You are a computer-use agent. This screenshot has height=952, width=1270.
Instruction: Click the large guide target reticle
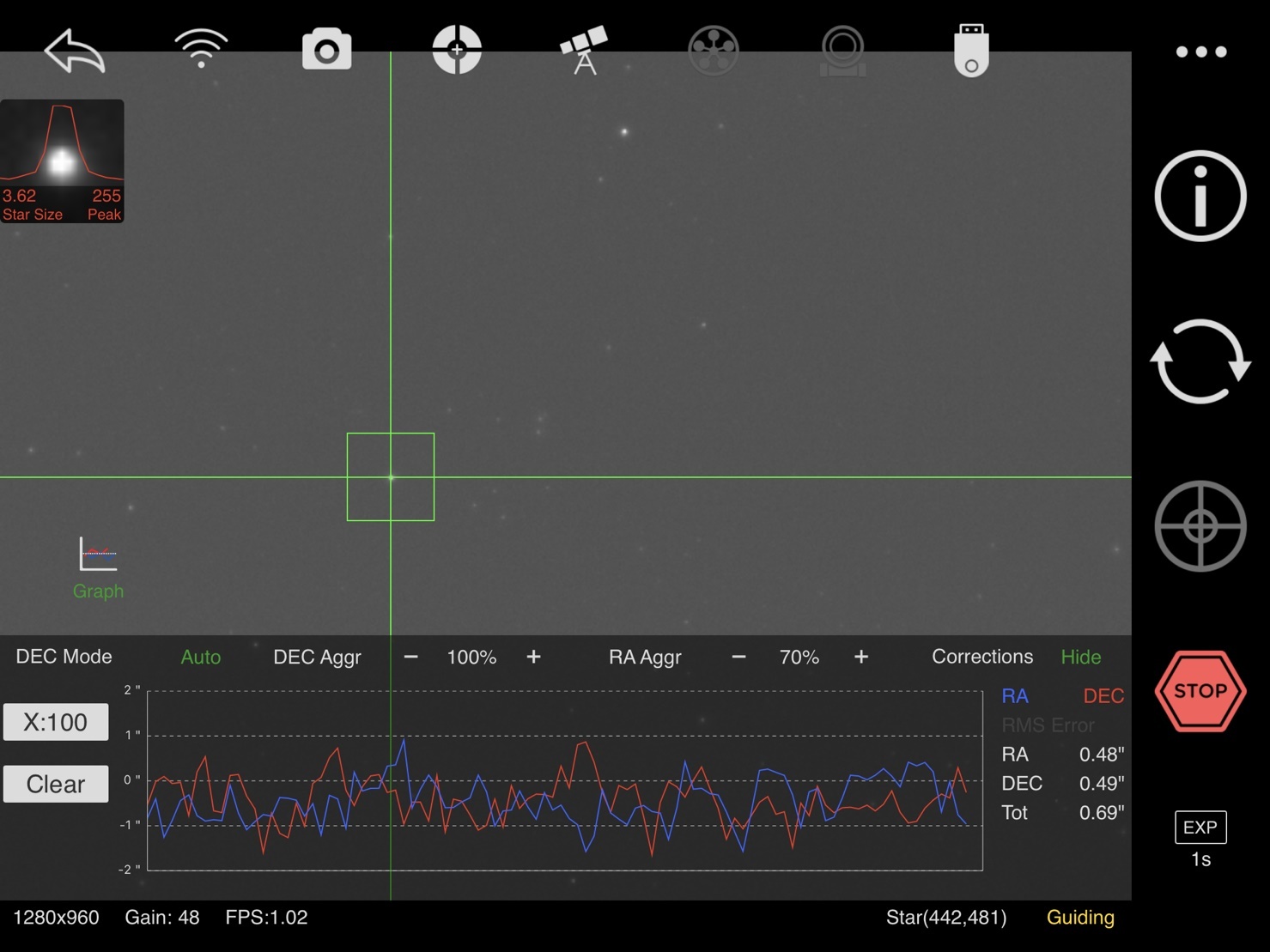[x=1200, y=526]
